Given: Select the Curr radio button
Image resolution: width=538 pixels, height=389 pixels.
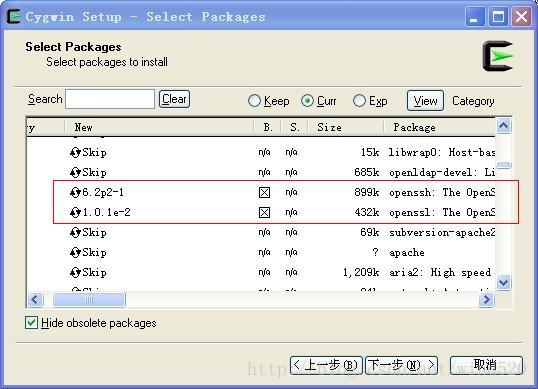Looking at the screenshot, I should (x=307, y=101).
